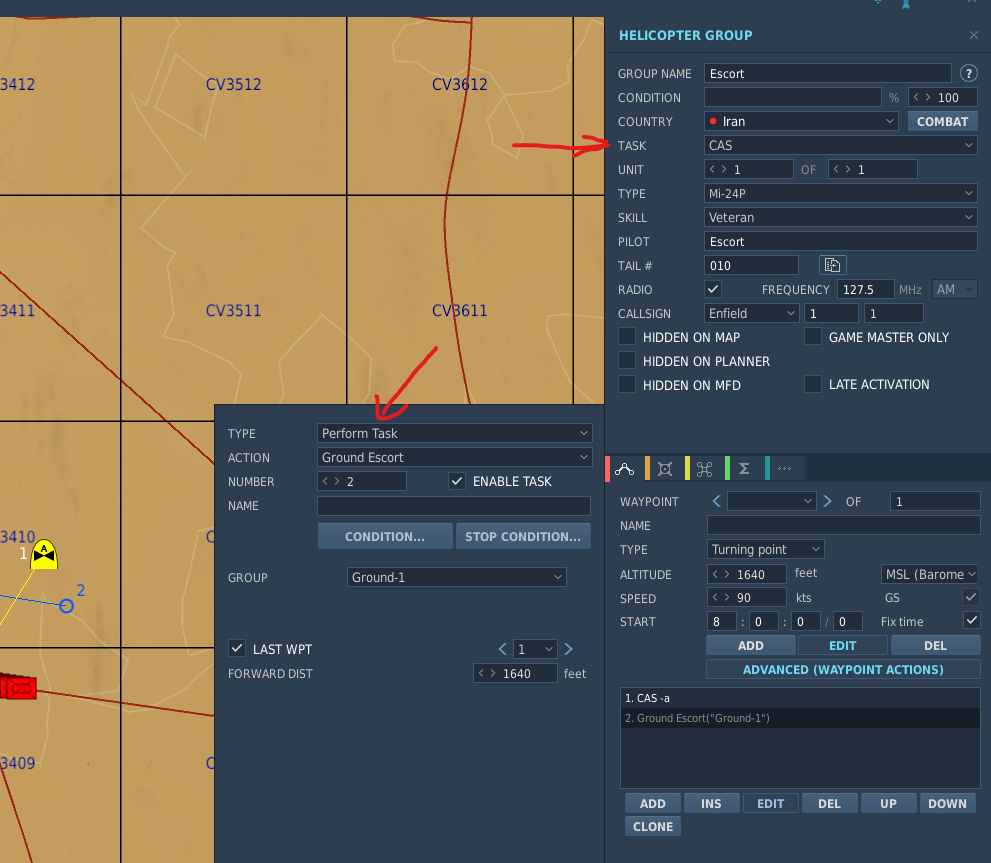Select the Ground Escort entry in task list
The image size is (991, 863).
point(800,718)
